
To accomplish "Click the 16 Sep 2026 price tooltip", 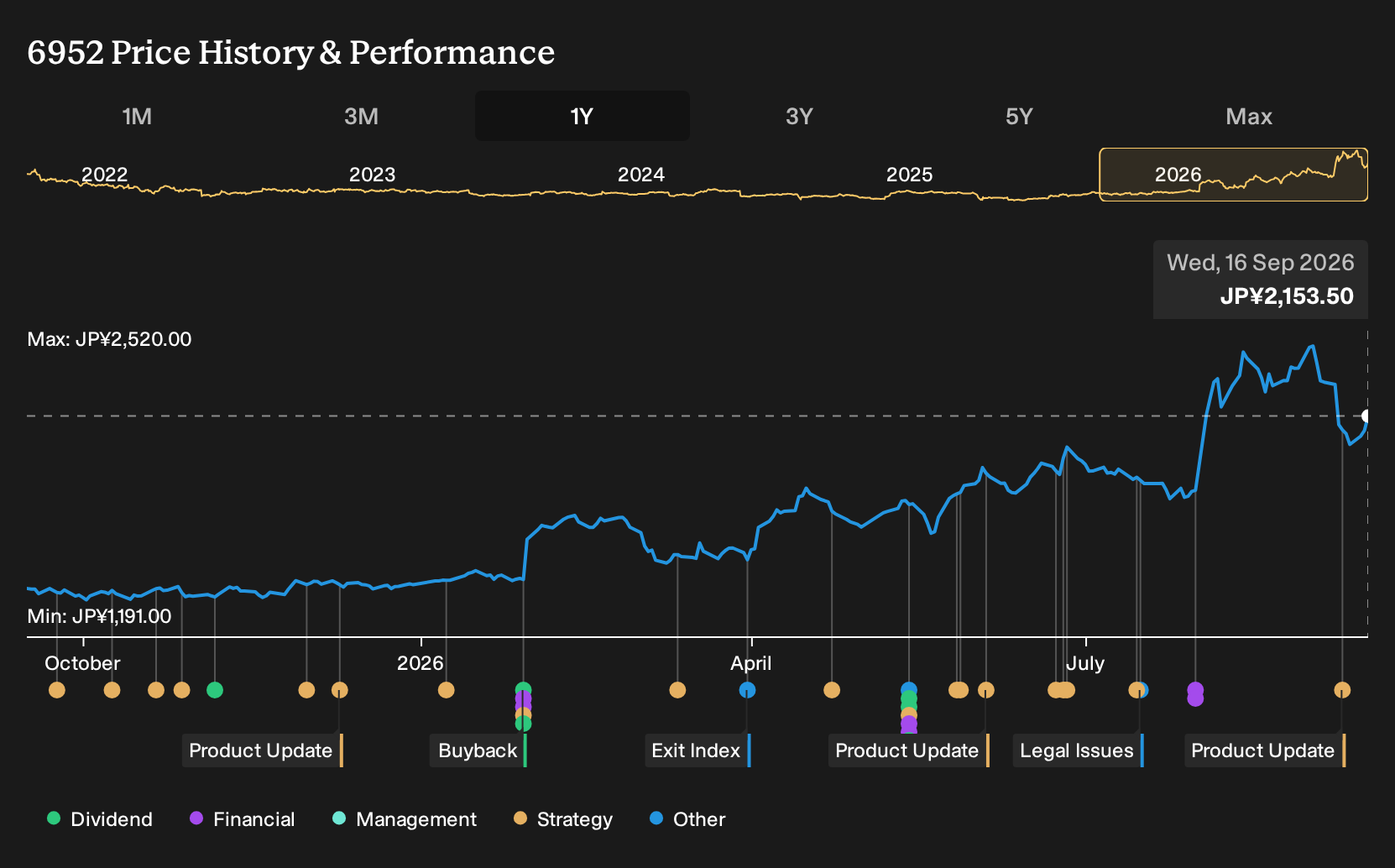I will (1261, 280).
